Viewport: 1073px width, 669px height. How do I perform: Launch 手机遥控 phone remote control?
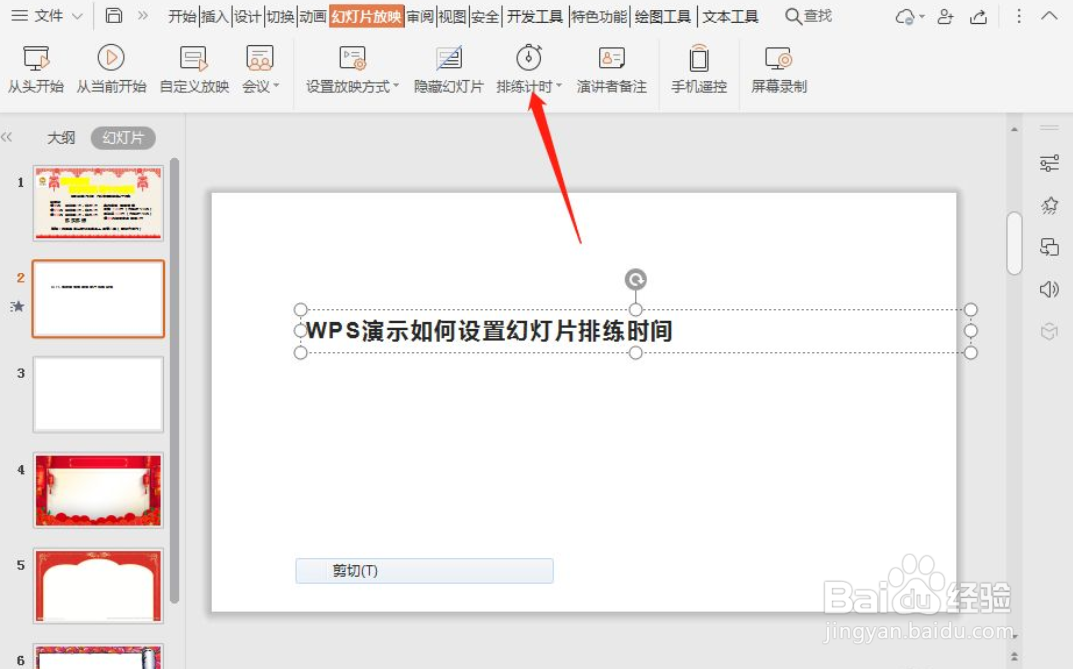(697, 58)
